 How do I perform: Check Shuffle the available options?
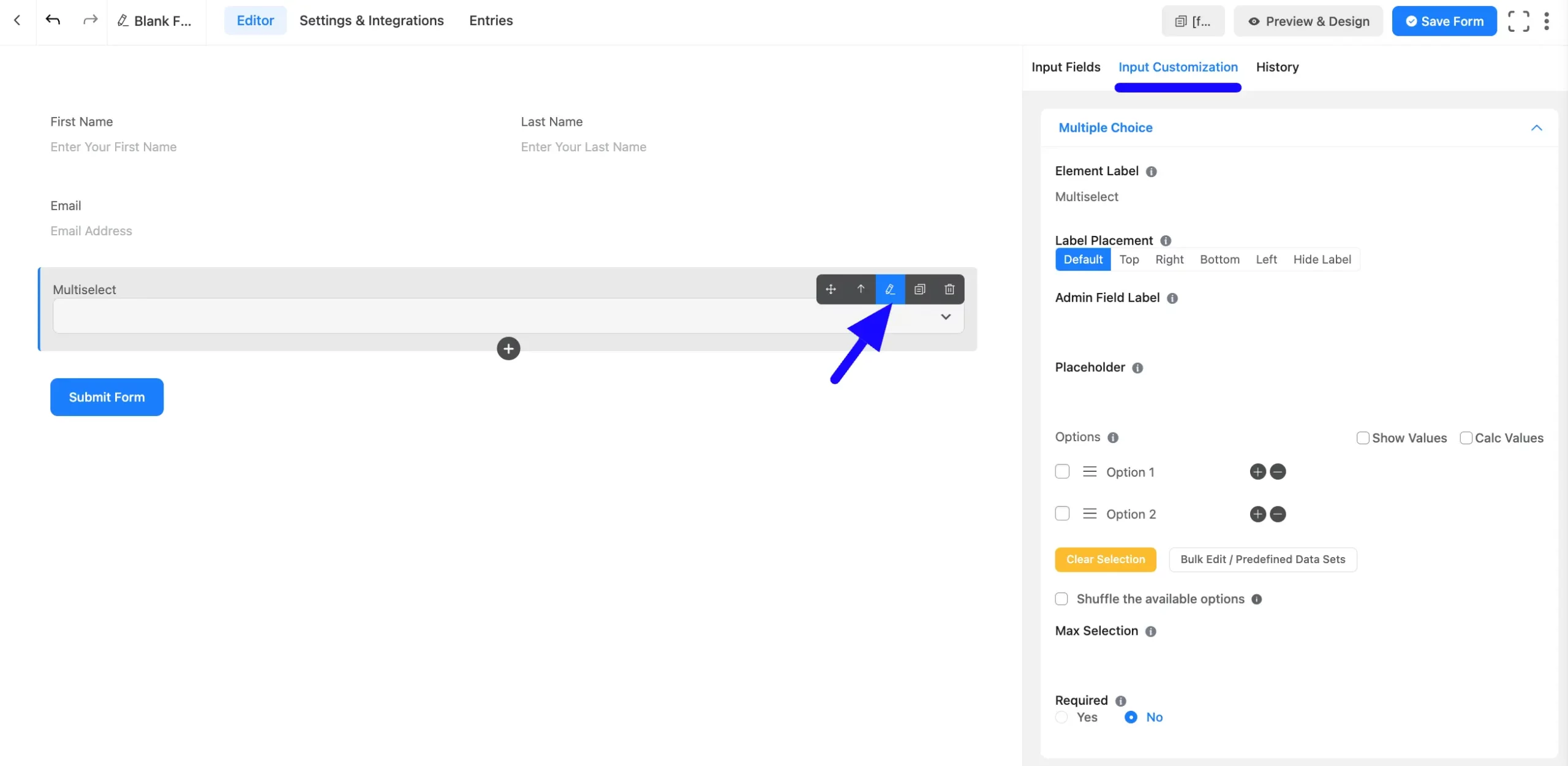coord(1061,599)
